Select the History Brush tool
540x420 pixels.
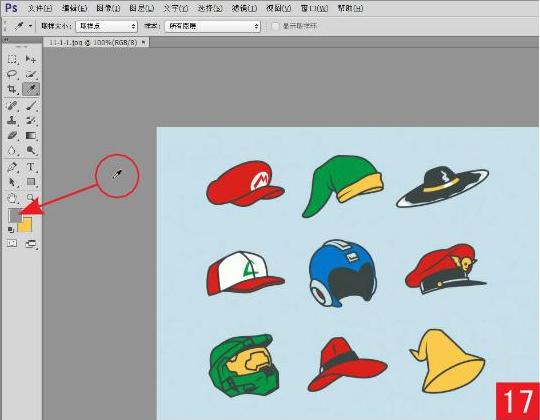(x=31, y=120)
